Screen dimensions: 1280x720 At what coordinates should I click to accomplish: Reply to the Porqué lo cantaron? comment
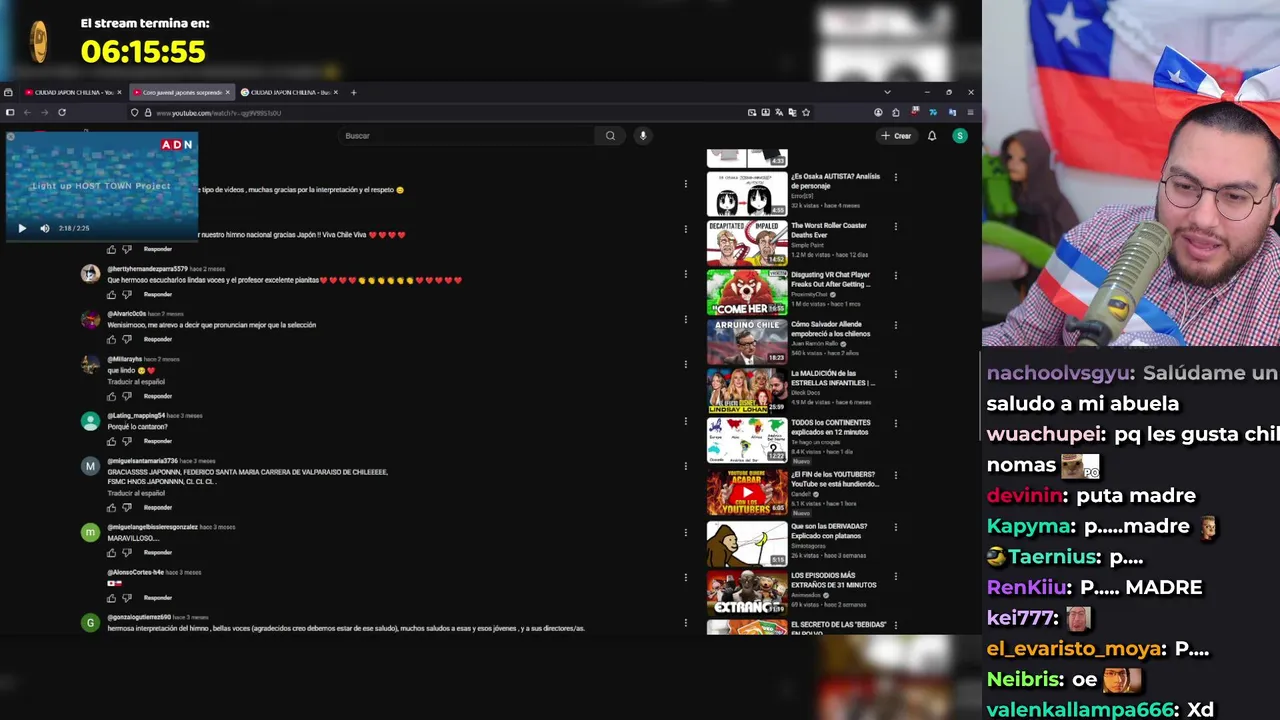[158, 441]
